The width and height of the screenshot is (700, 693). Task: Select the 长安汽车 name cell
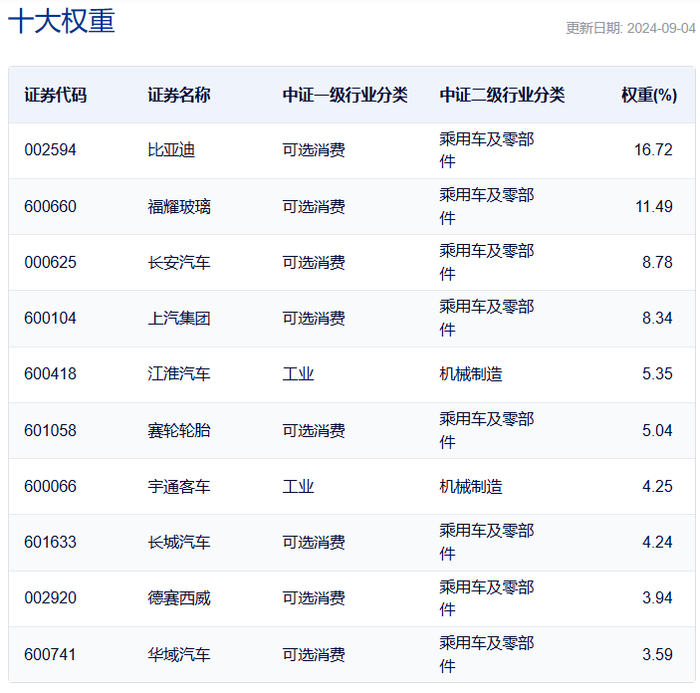click(x=179, y=263)
